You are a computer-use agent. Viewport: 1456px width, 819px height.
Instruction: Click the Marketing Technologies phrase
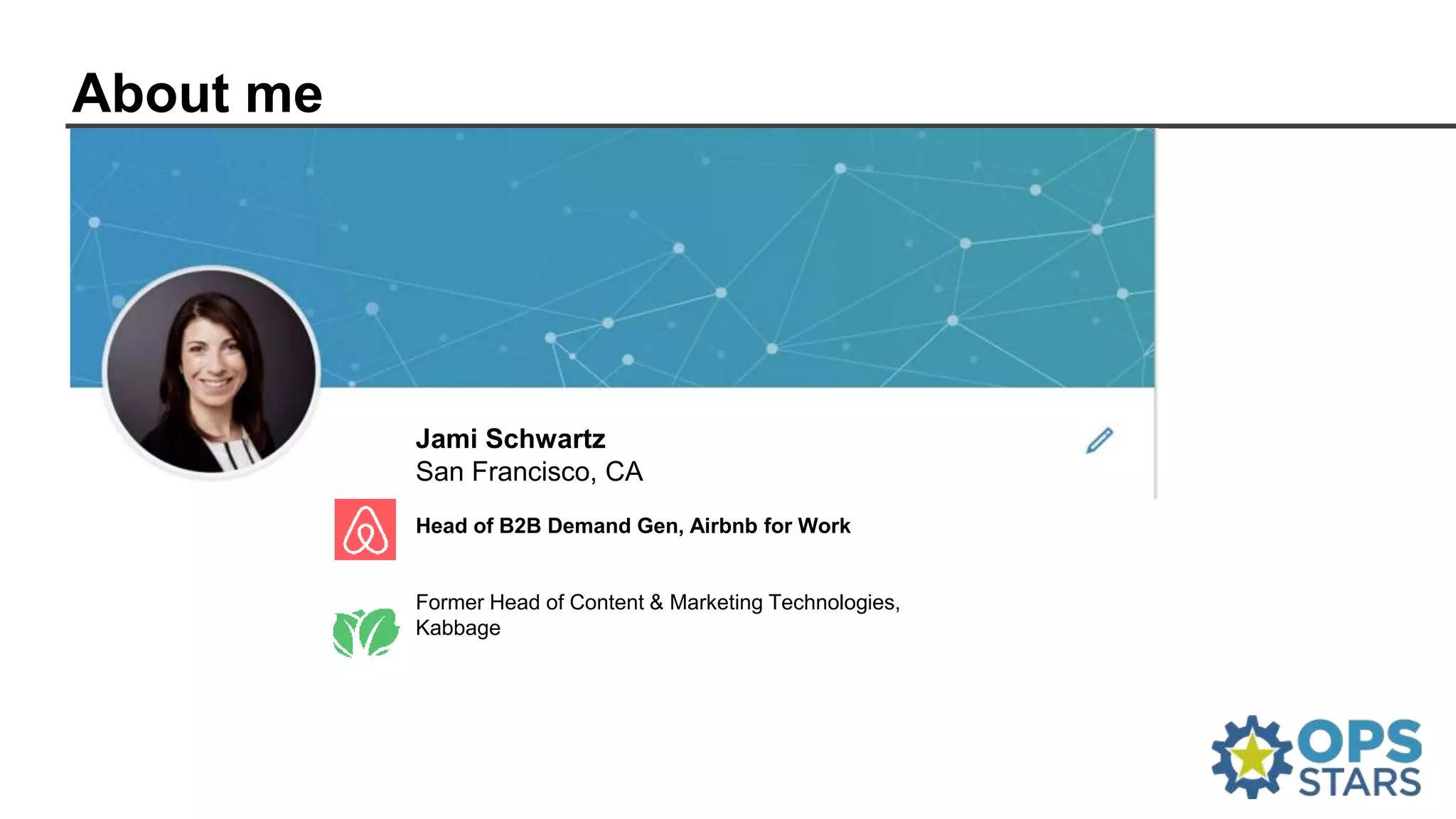point(784,603)
